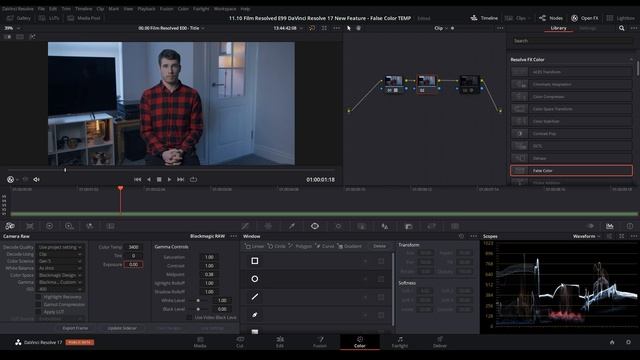The image size is (640, 360).
Task: Enable Highlight Recovery checkbox
Action: pos(38,297)
